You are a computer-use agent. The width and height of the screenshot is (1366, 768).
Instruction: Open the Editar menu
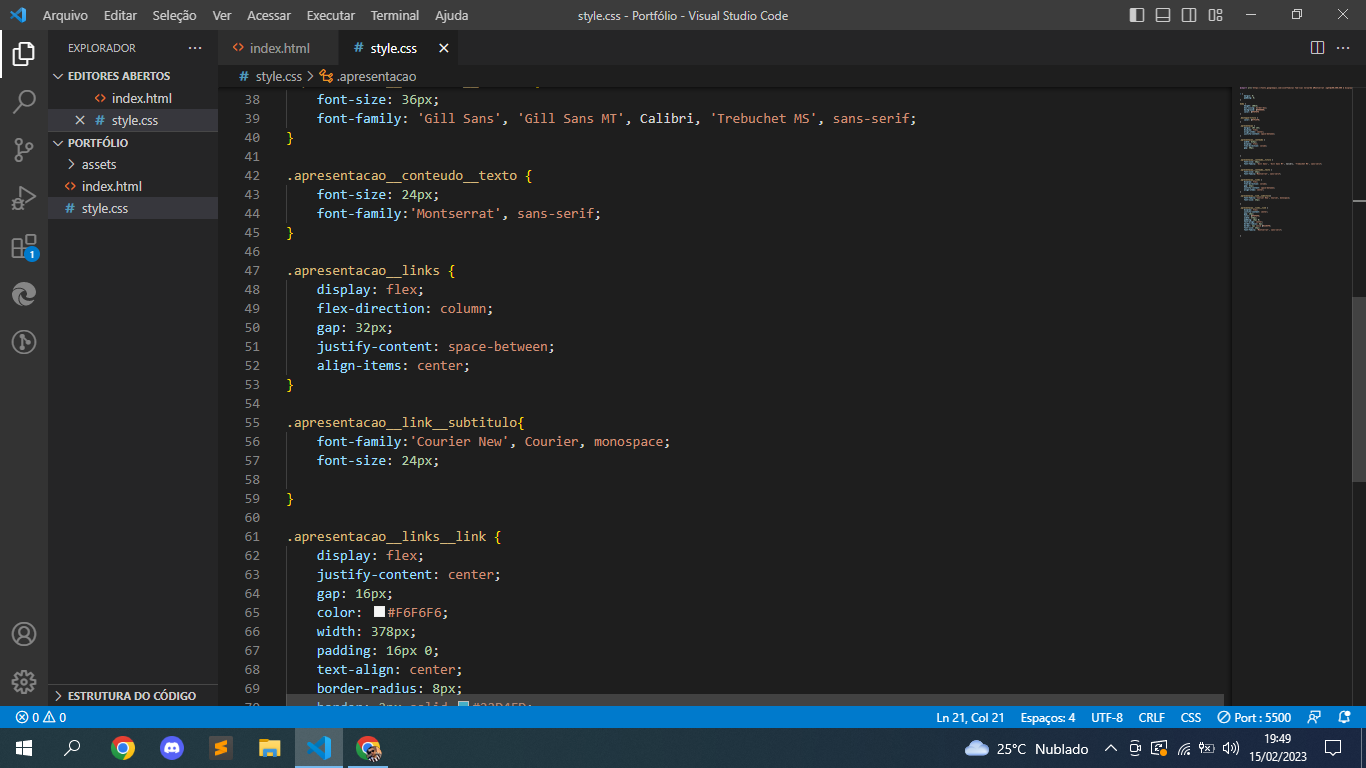[x=120, y=15]
